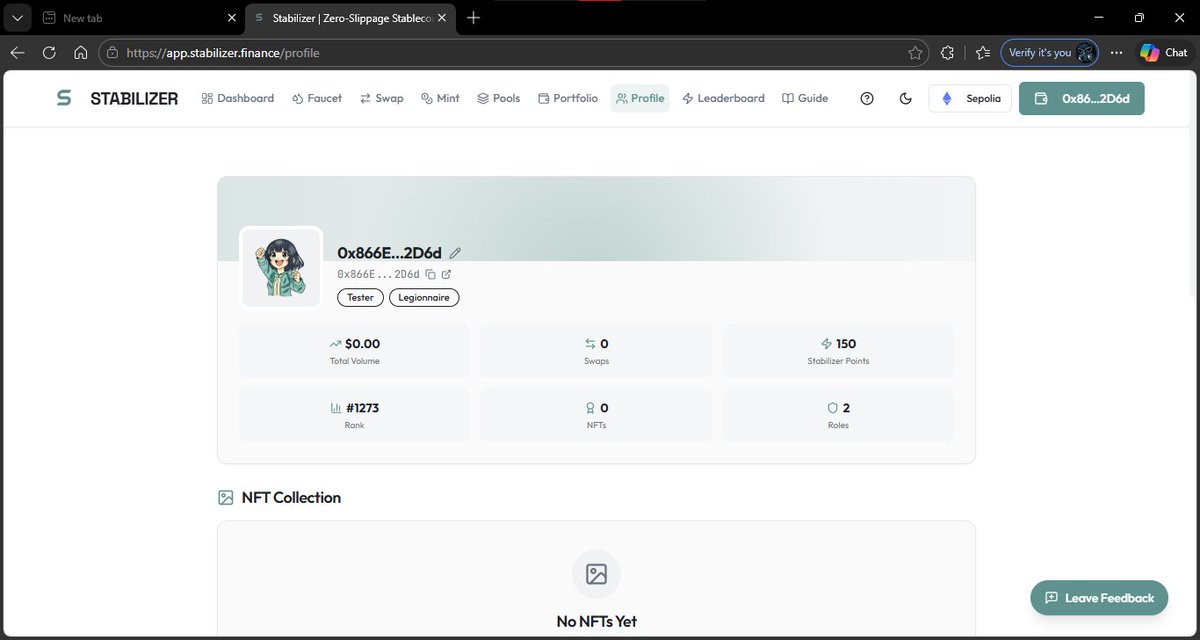The width and height of the screenshot is (1200, 640).
Task: Click the NFT Collection heading icon
Action: click(x=226, y=498)
